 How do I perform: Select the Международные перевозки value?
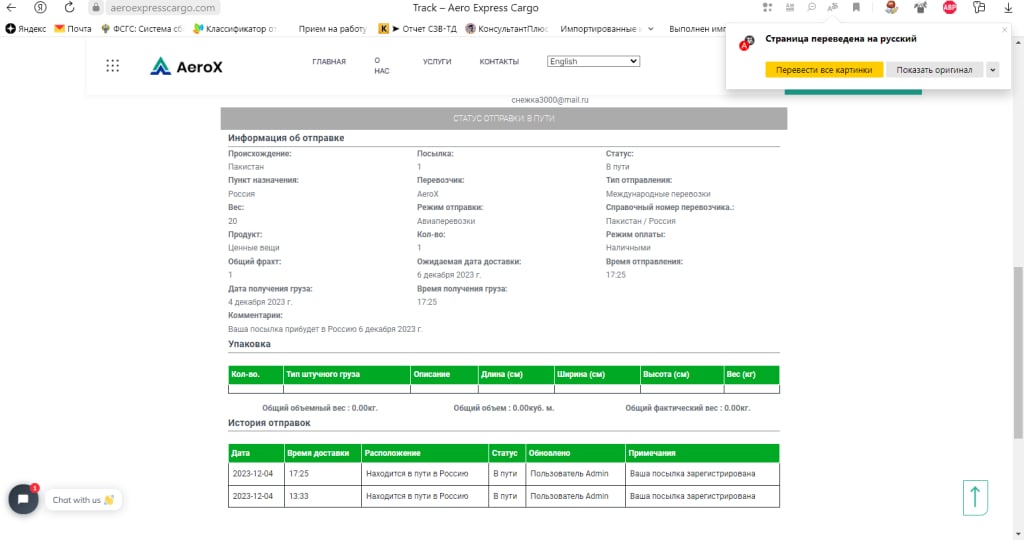[x=658, y=194]
